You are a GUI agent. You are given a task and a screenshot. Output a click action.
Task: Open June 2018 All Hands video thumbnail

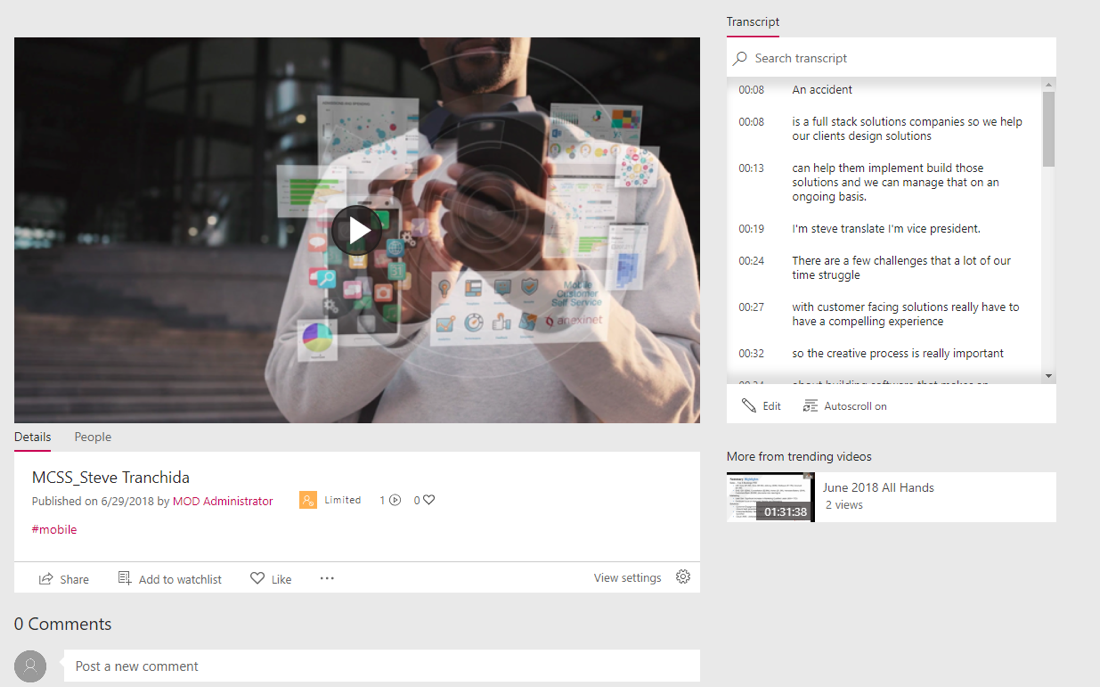pos(770,497)
